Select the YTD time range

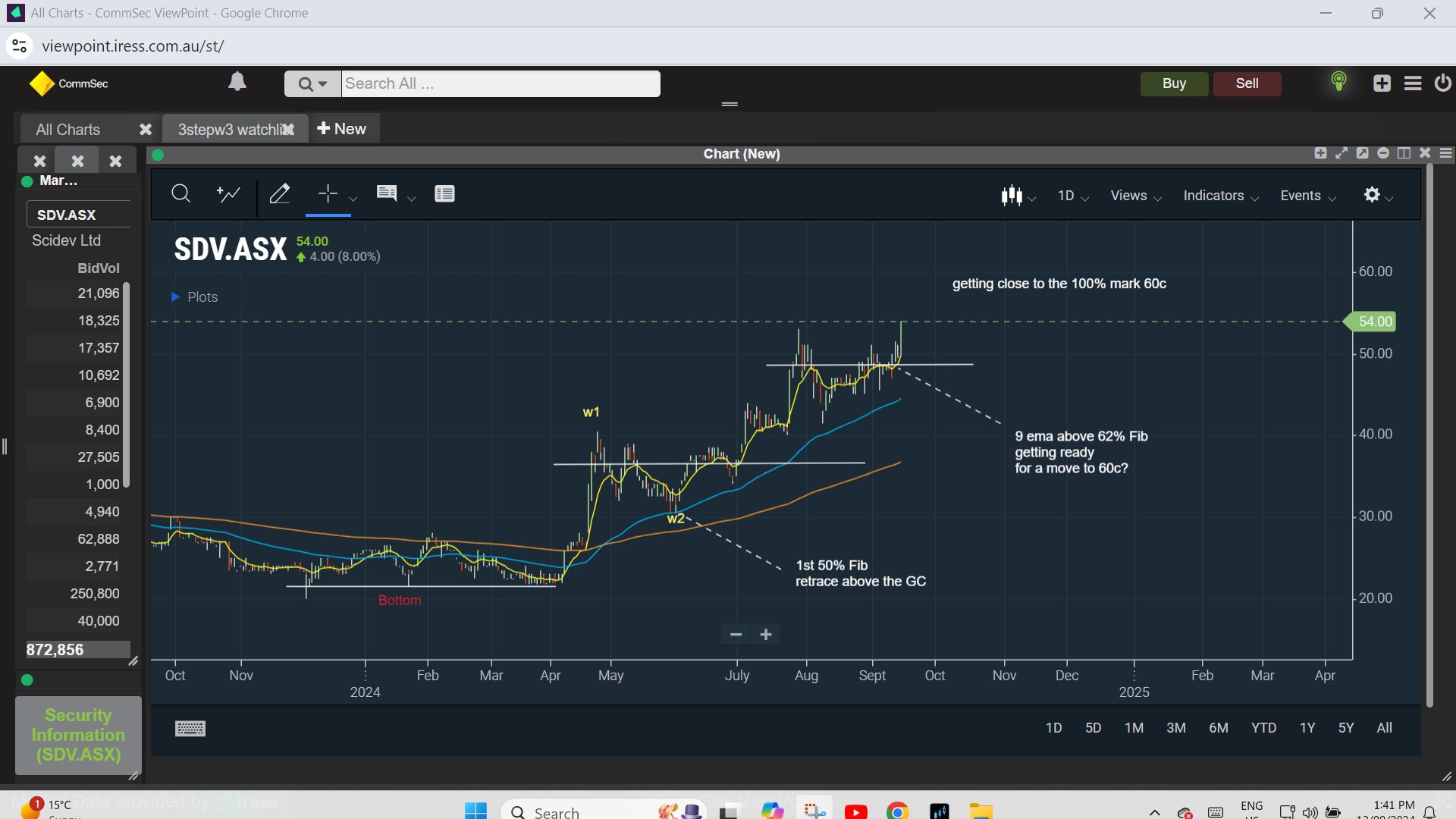[x=1264, y=728]
